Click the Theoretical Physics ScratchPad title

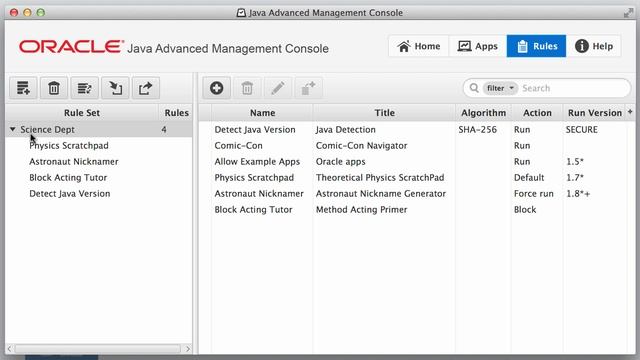click(380, 178)
